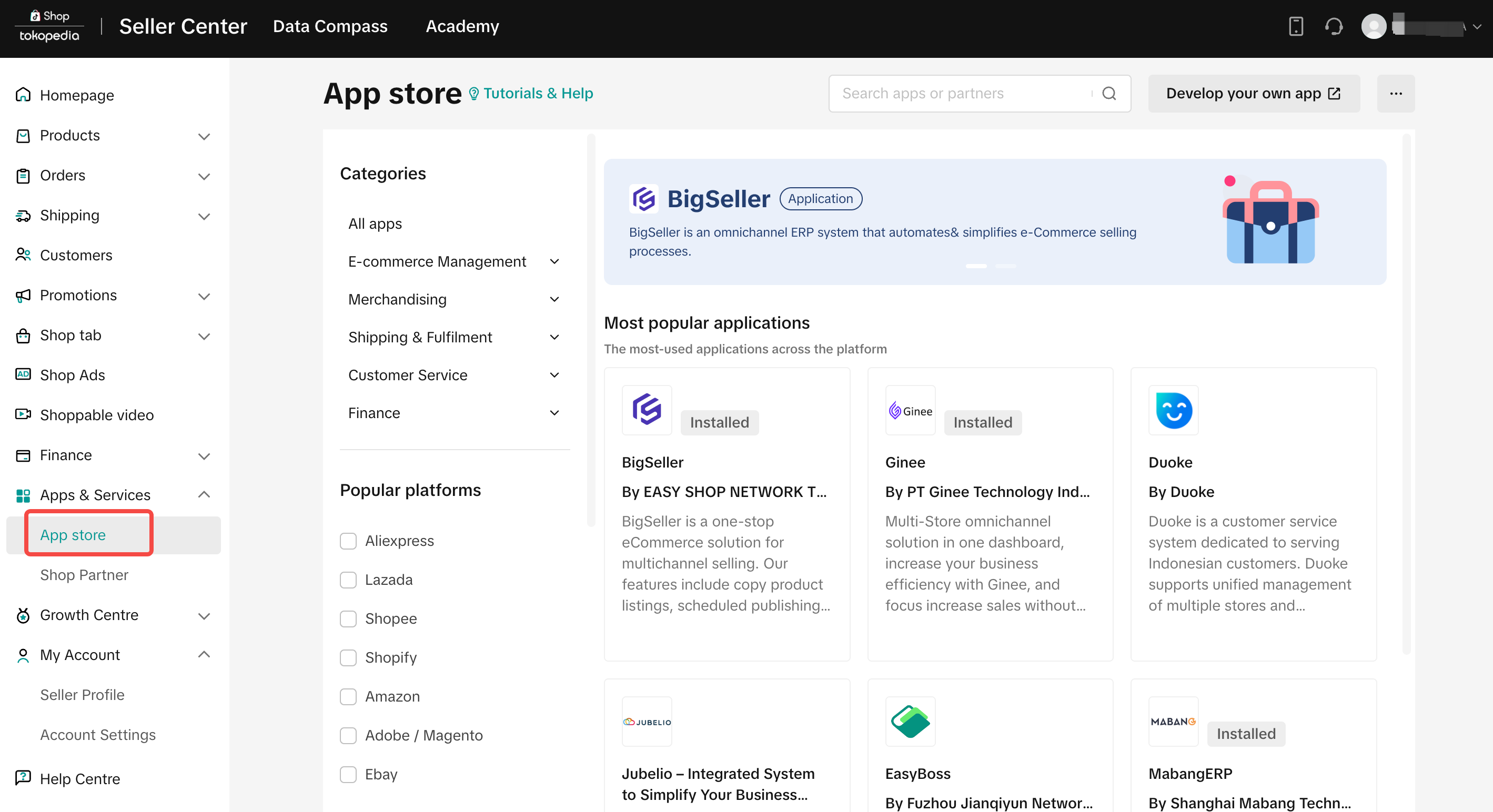
Task: Check the Aliexpress platform checkbox
Action: tap(348, 541)
